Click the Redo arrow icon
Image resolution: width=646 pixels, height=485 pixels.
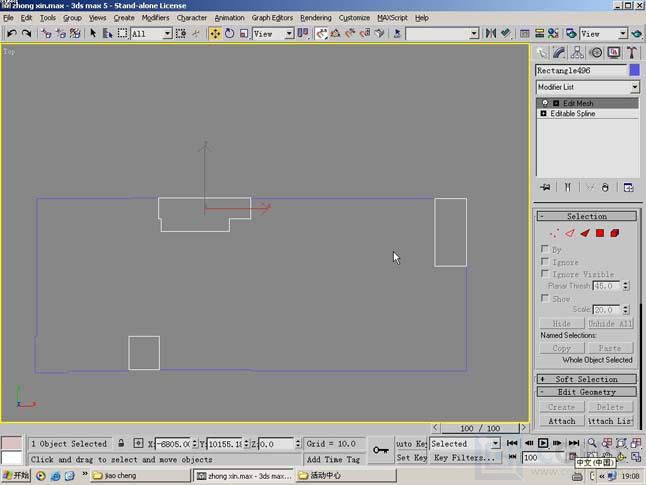[x=26, y=33]
